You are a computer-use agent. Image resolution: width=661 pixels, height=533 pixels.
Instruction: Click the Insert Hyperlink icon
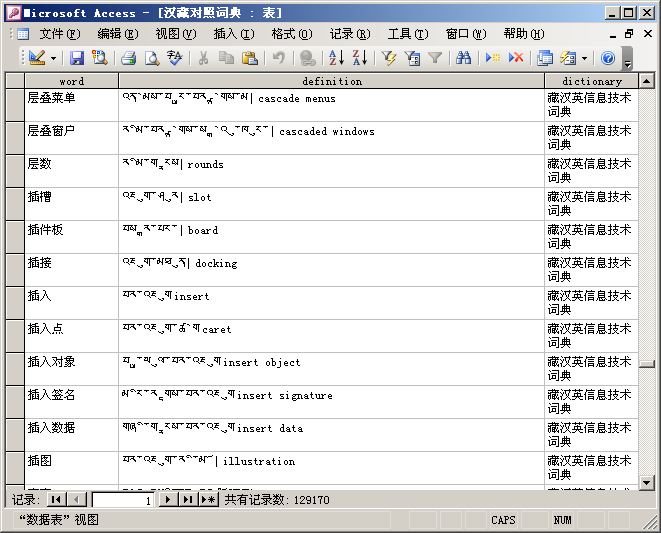coord(308,58)
